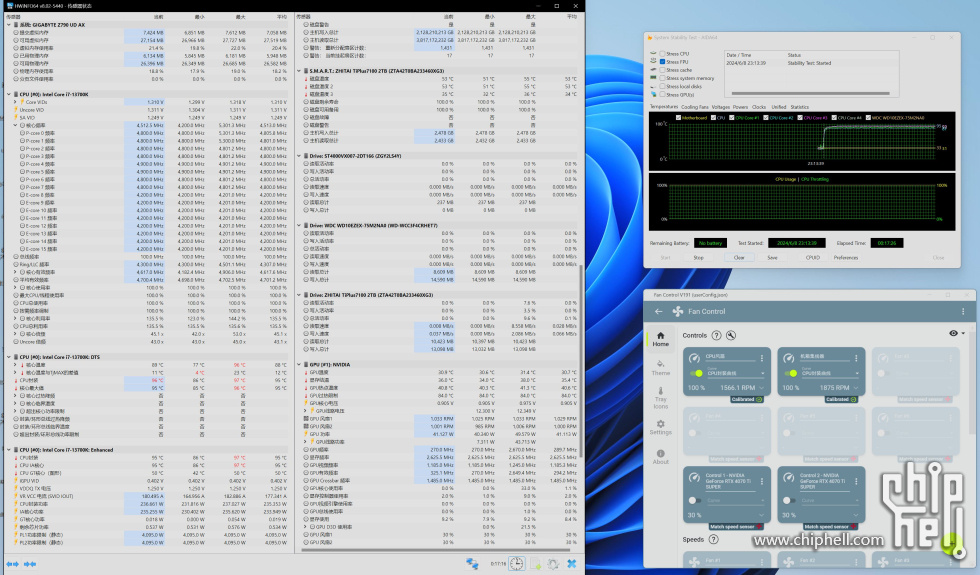
Task: Switch to Cooling Fans tab in AIDA64
Action: pos(694,107)
